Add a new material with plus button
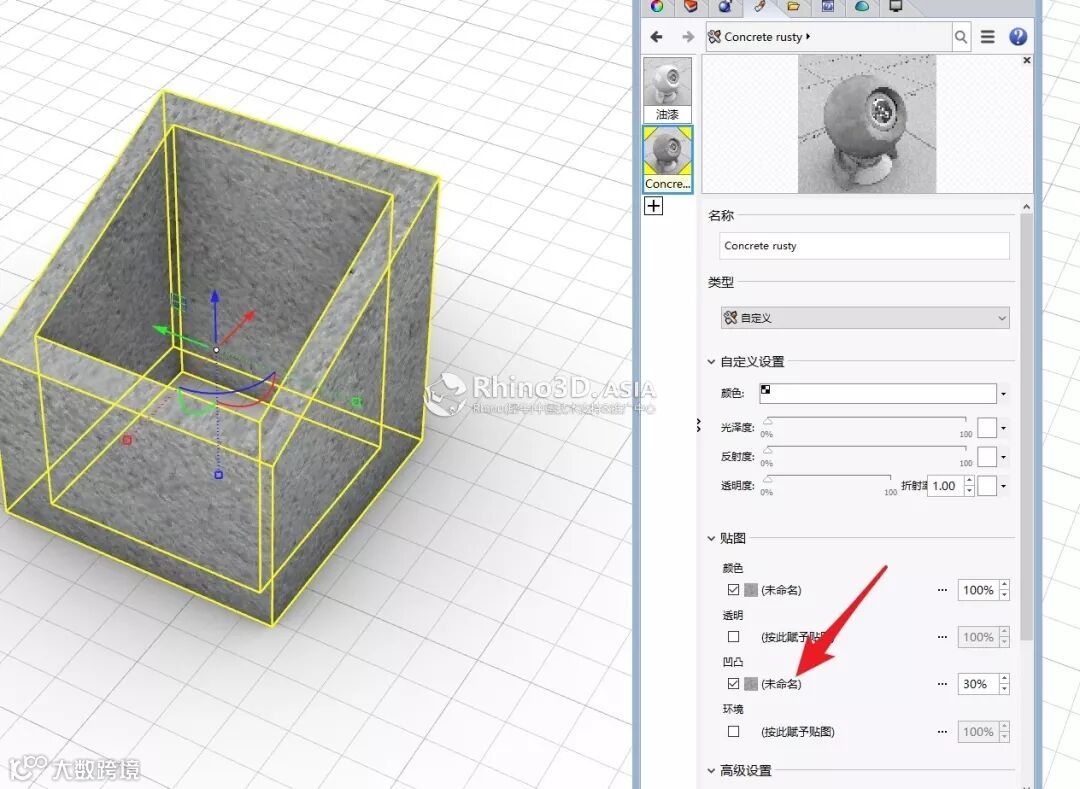The height and width of the screenshot is (789, 1080). pyautogui.click(x=654, y=206)
